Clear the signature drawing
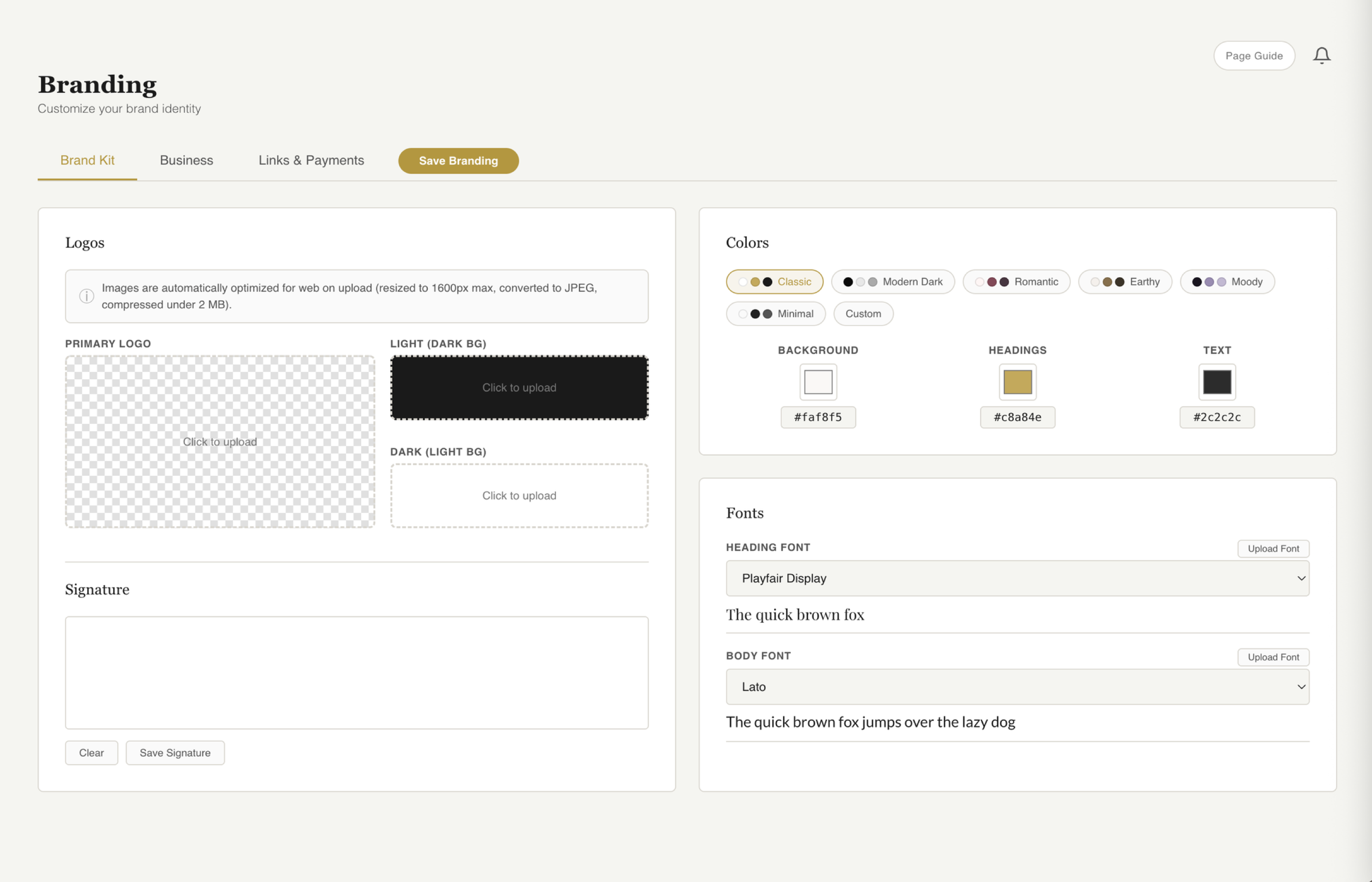Screen dimensions: 1372x882 coord(91,753)
